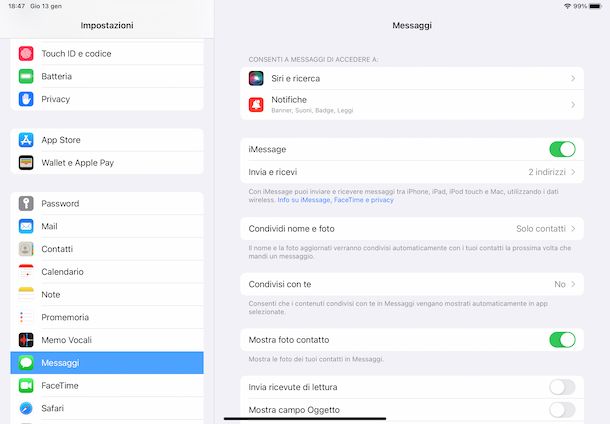
Task: Tap the Notifiche label
Action: click(x=289, y=100)
